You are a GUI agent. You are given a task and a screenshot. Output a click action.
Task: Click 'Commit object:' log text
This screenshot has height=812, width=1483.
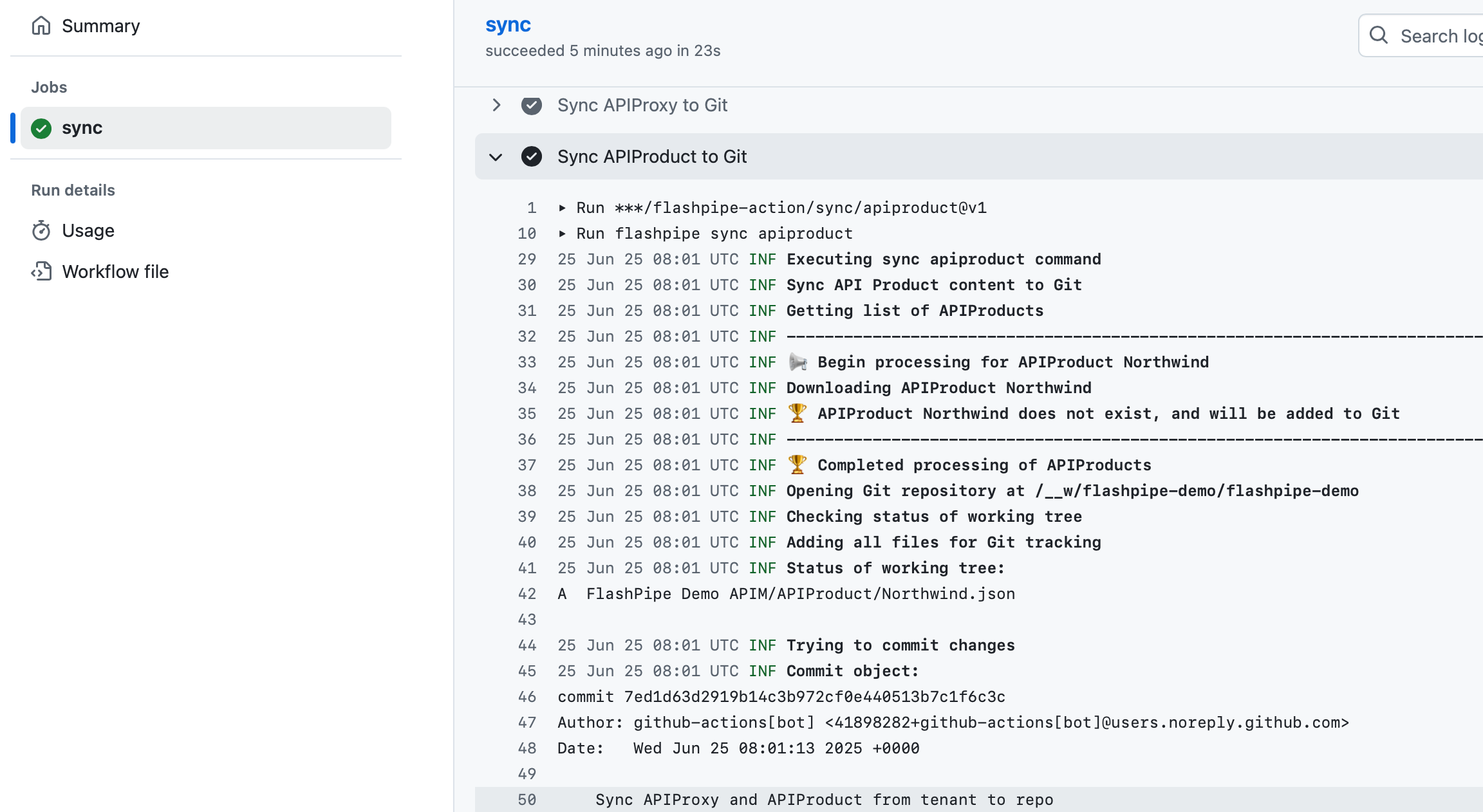point(852,671)
